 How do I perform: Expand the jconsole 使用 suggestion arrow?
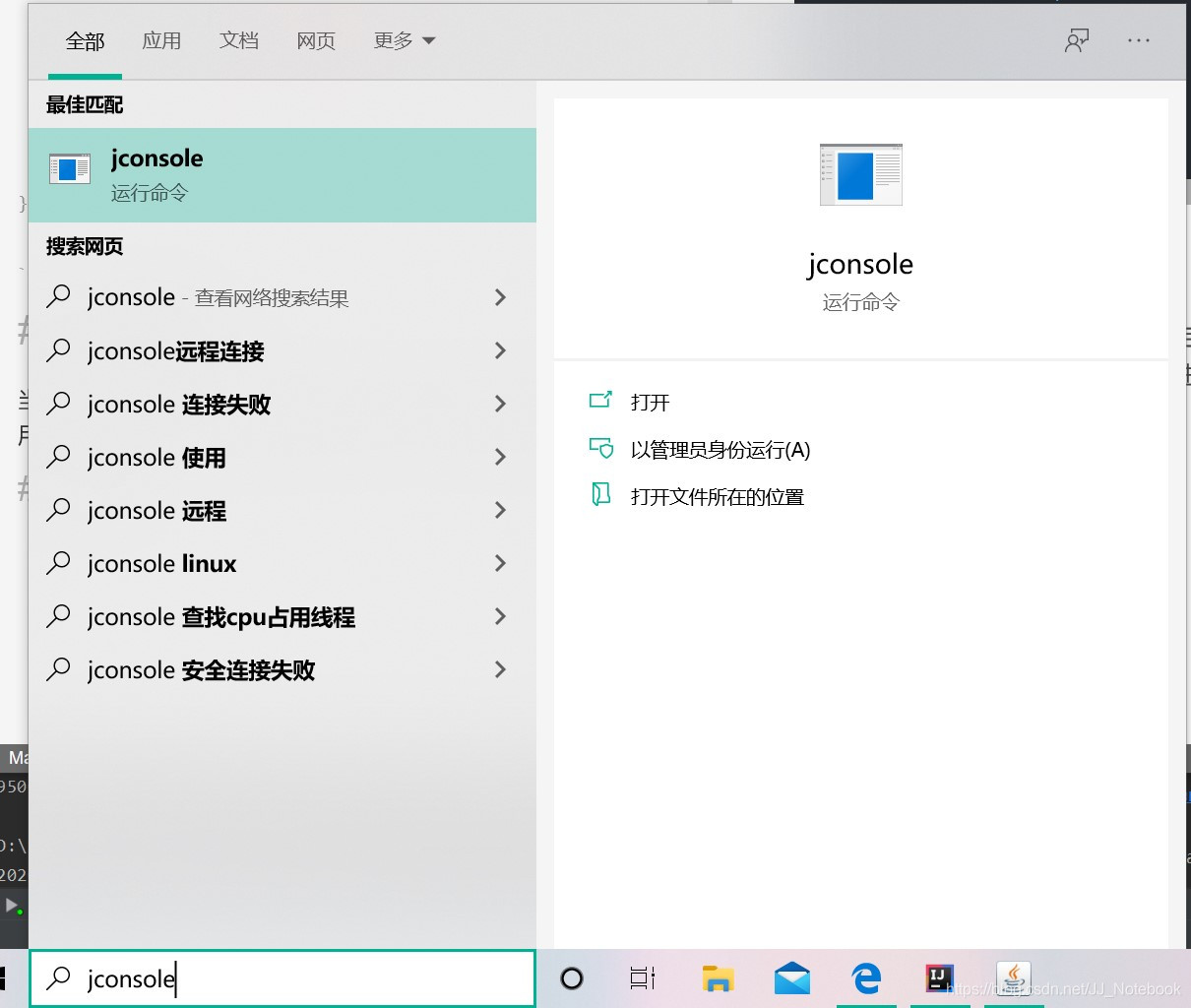(x=500, y=457)
